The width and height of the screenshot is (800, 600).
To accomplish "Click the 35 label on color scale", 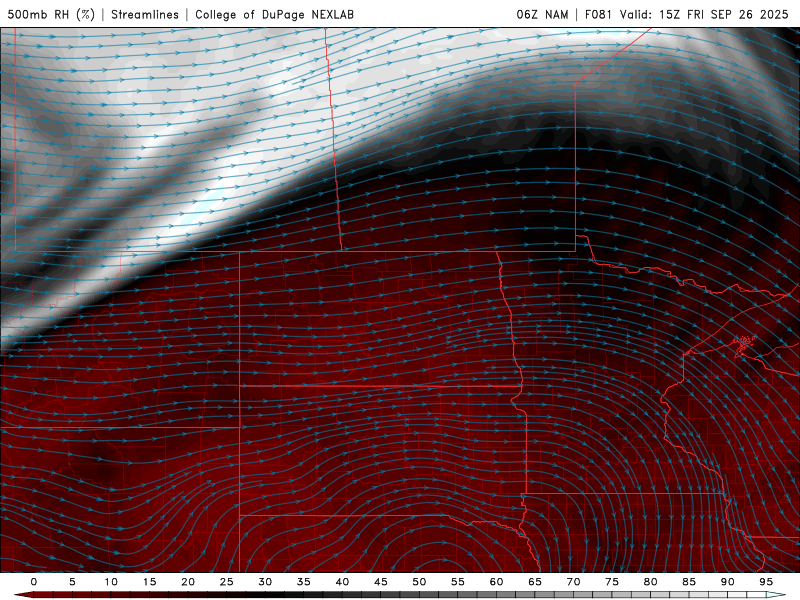I will 304,582.
